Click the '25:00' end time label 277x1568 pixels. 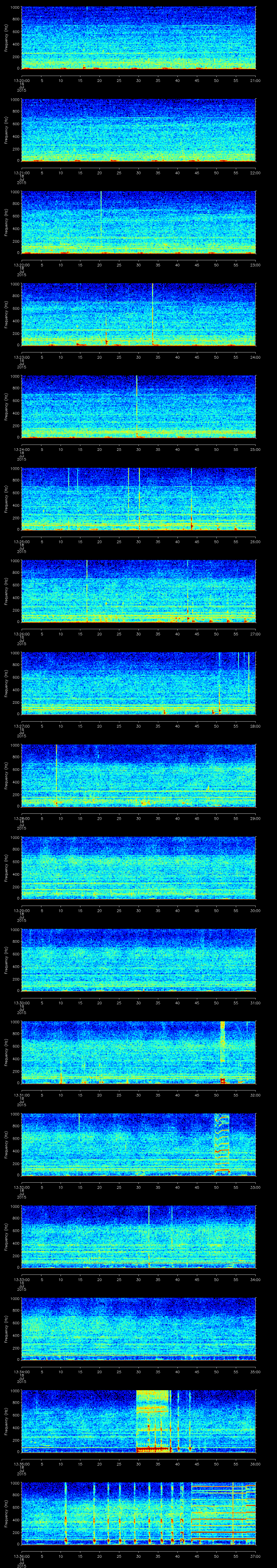[256, 449]
